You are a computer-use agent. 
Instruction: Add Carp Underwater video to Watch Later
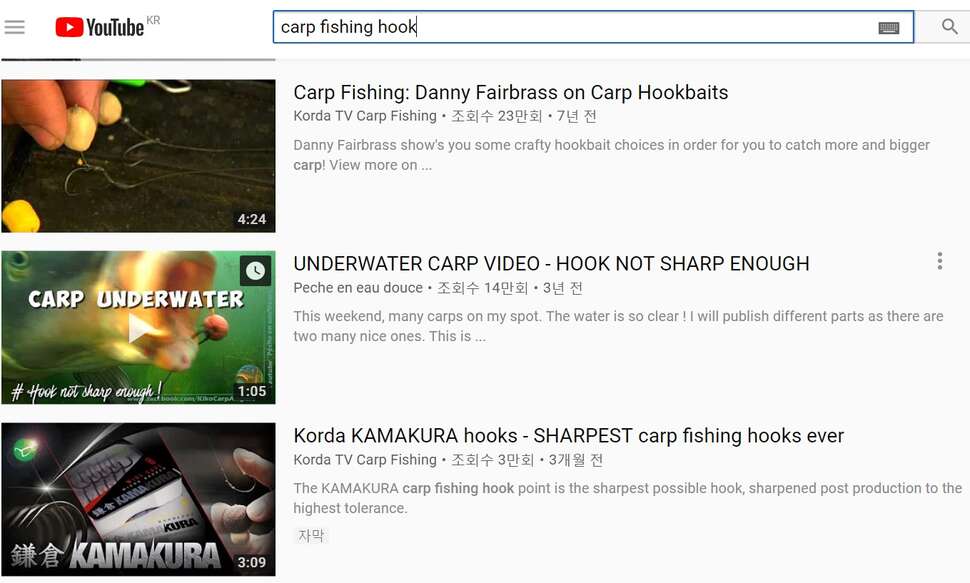pyautogui.click(x=255, y=270)
